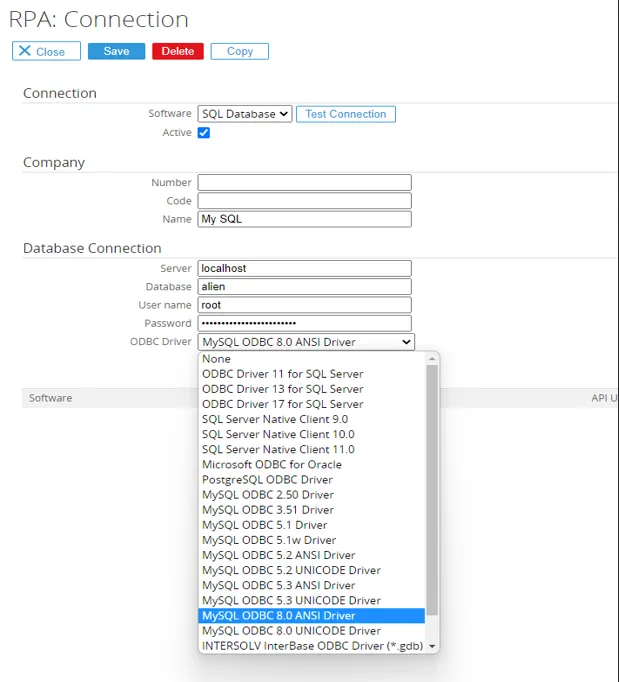619x682 pixels.
Task: Choose None from the driver list
Action: (x=311, y=359)
